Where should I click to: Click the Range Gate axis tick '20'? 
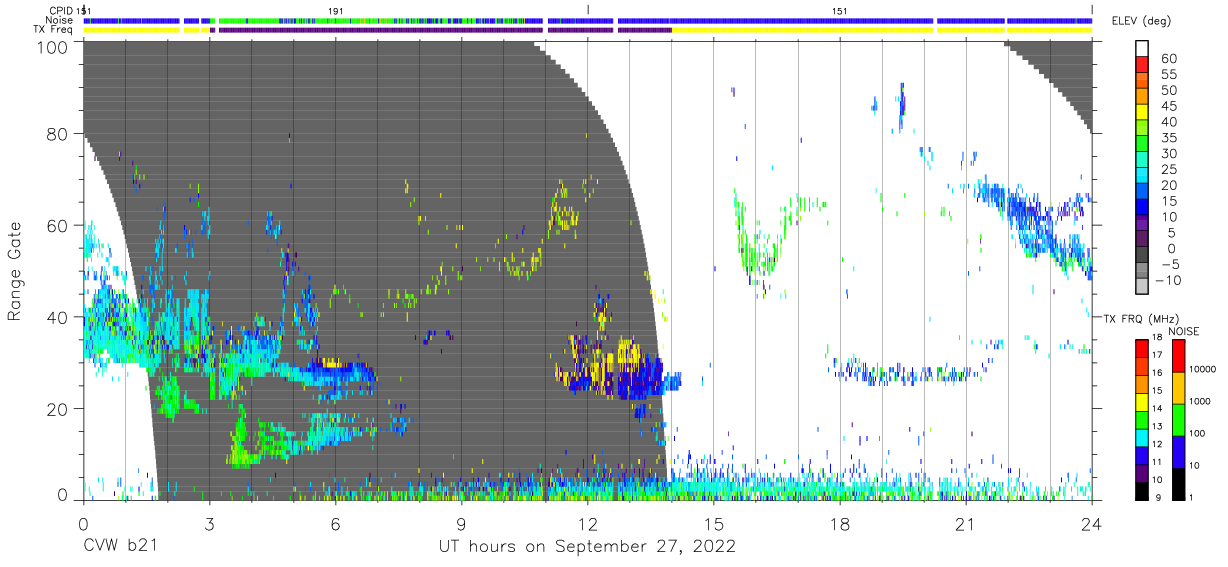pyautogui.click(x=58, y=409)
